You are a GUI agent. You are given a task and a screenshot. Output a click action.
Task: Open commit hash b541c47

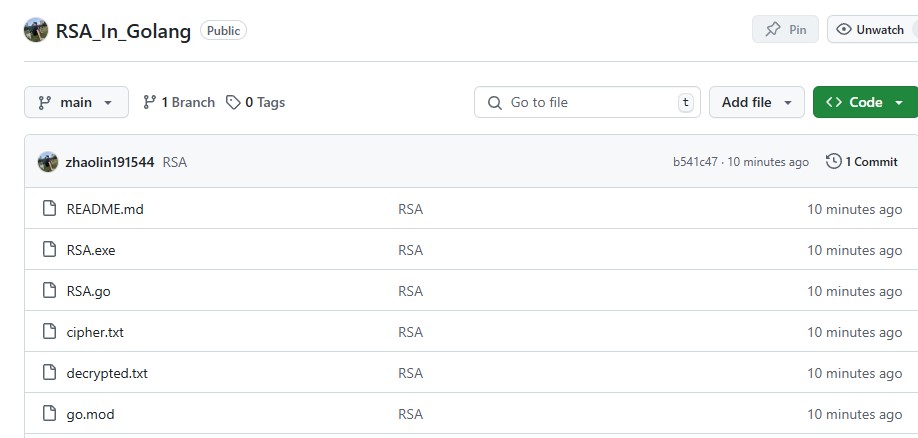click(695, 162)
